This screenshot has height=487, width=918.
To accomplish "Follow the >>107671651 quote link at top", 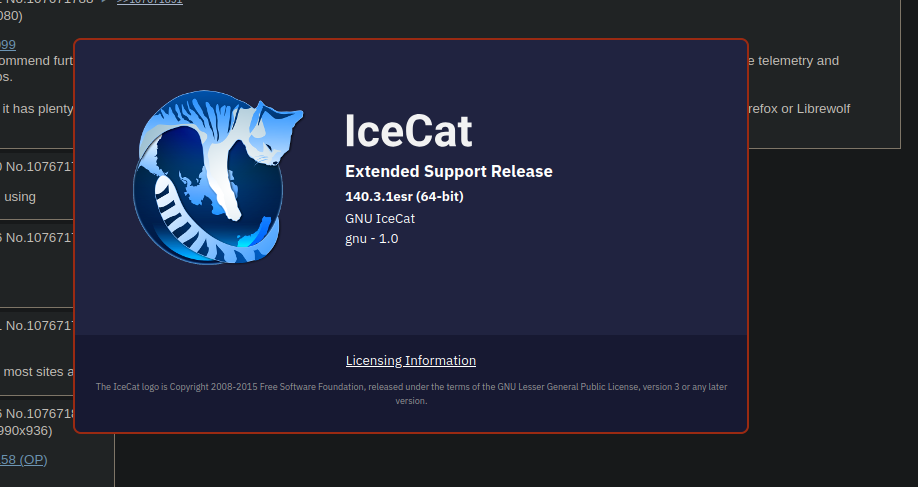I will click(149, 2).
